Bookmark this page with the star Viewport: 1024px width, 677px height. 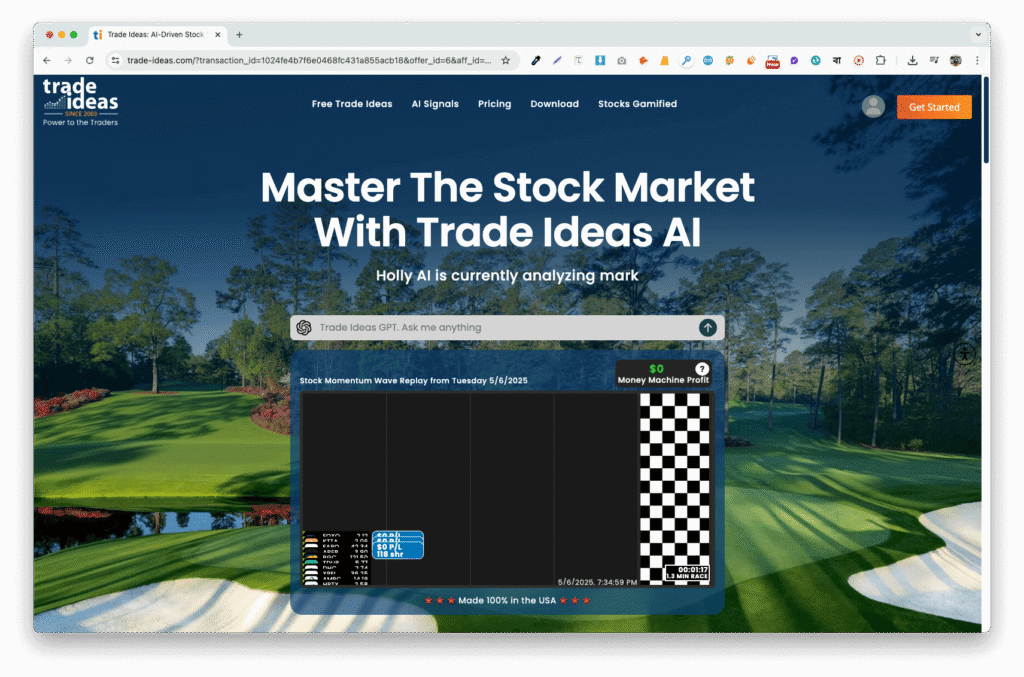pyautogui.click(x=505, y=61)
